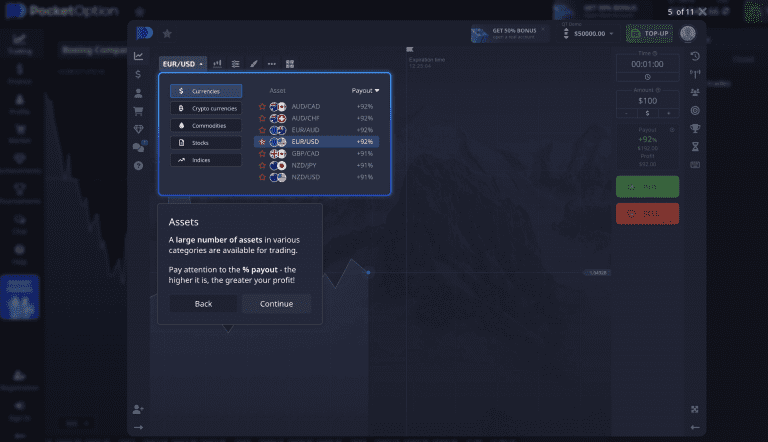Toggle favorite star for GBP/CAD

tap(262, 153)
